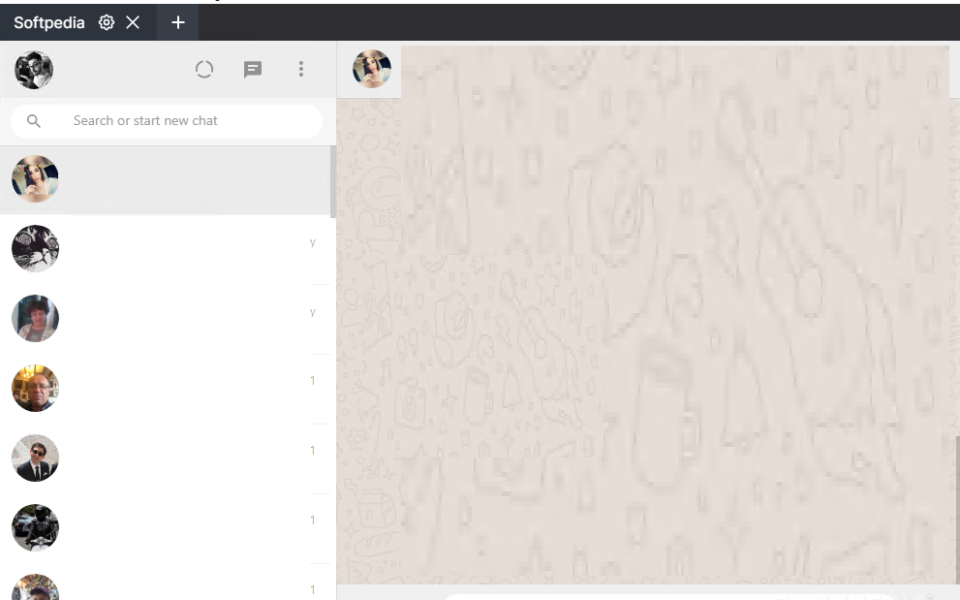Start a new chat with message icon
The image size is (960, 600).
point(252,69)
